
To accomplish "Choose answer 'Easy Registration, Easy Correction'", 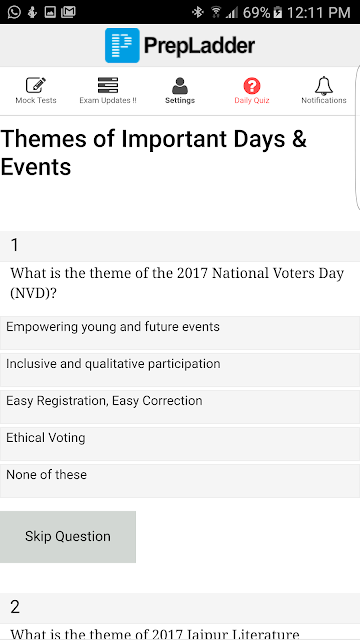I will click(180, 407).
